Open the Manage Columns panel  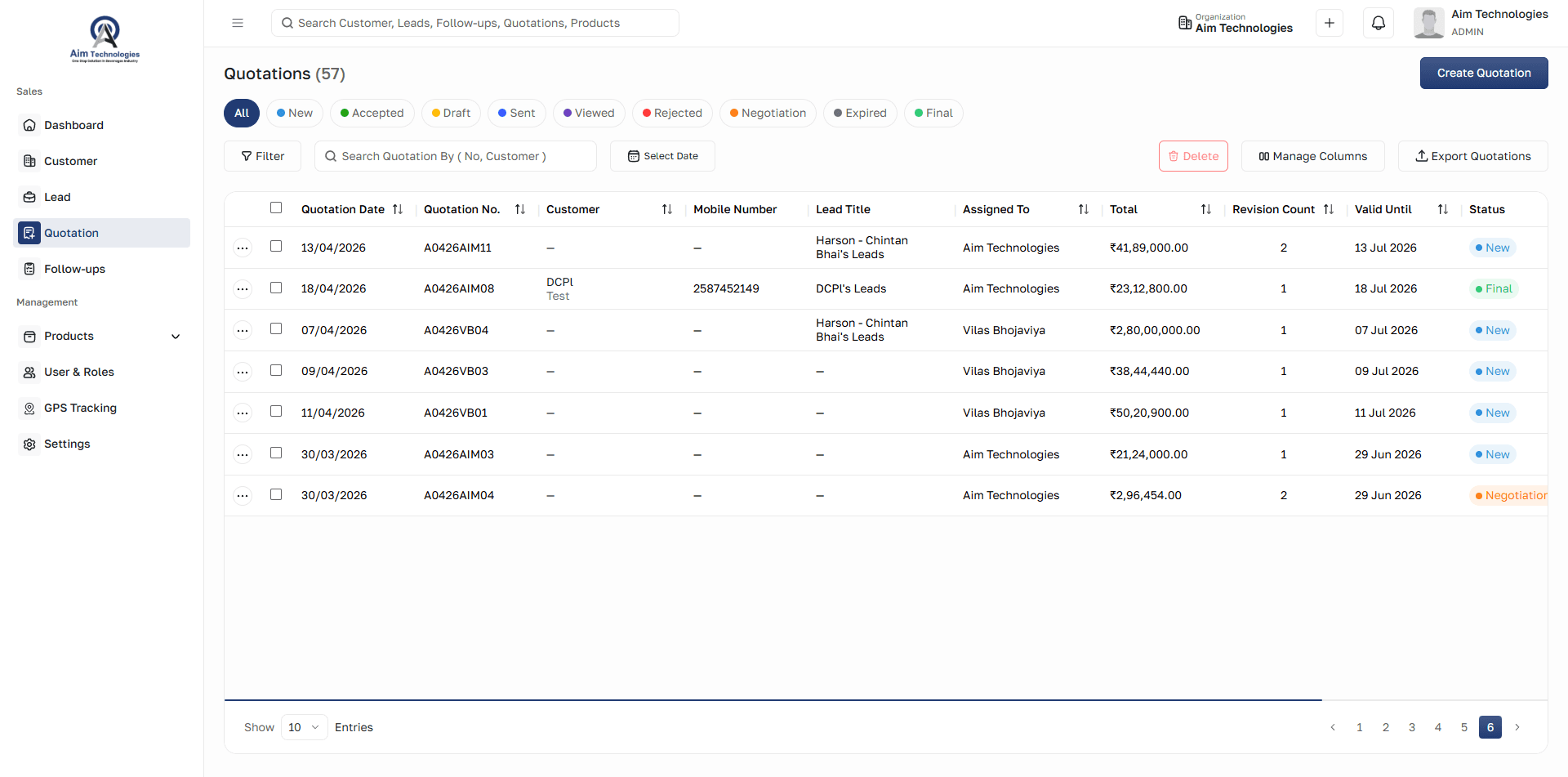pos(1312,156)
